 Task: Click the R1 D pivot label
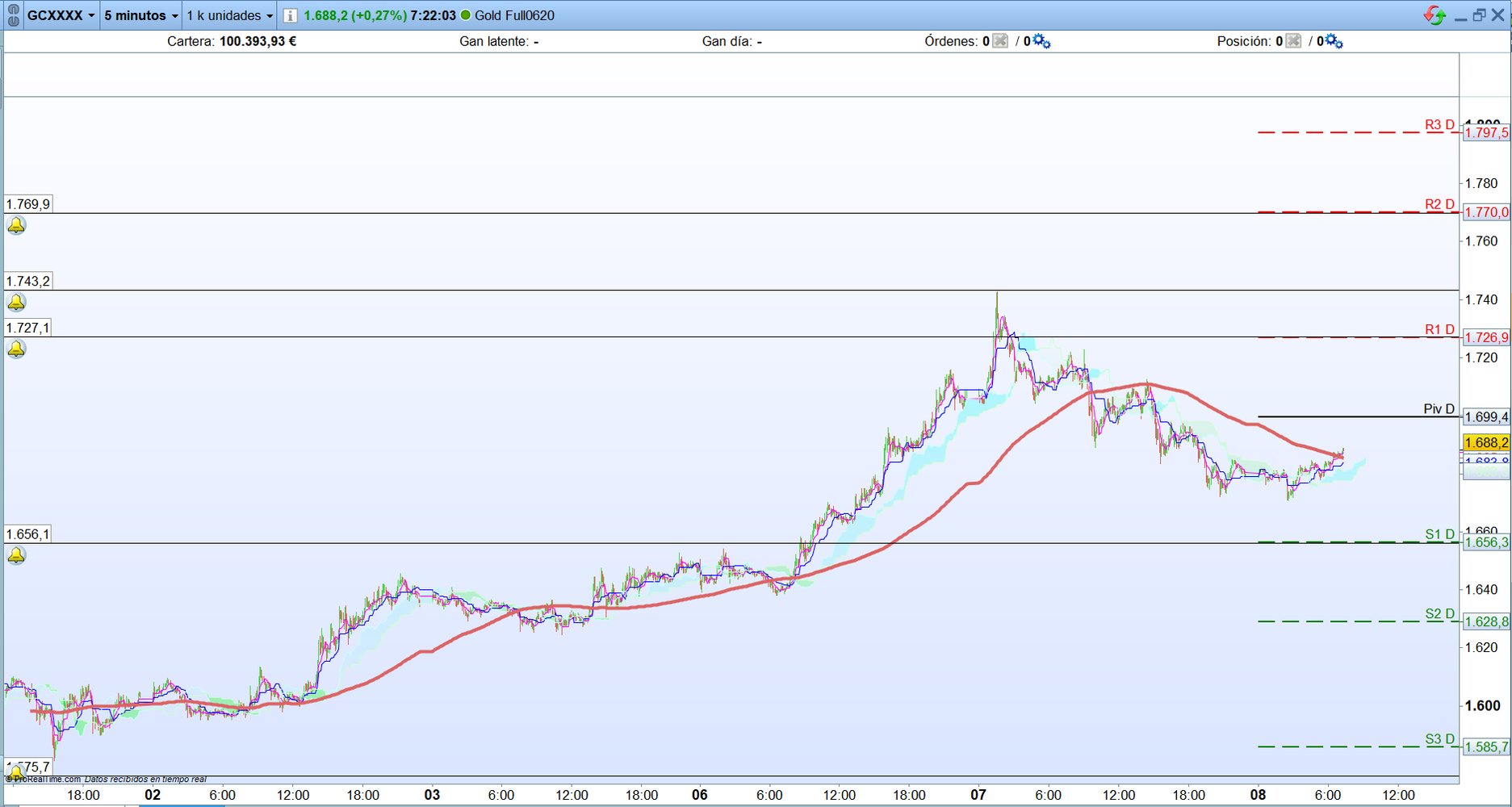(1439, 329)
